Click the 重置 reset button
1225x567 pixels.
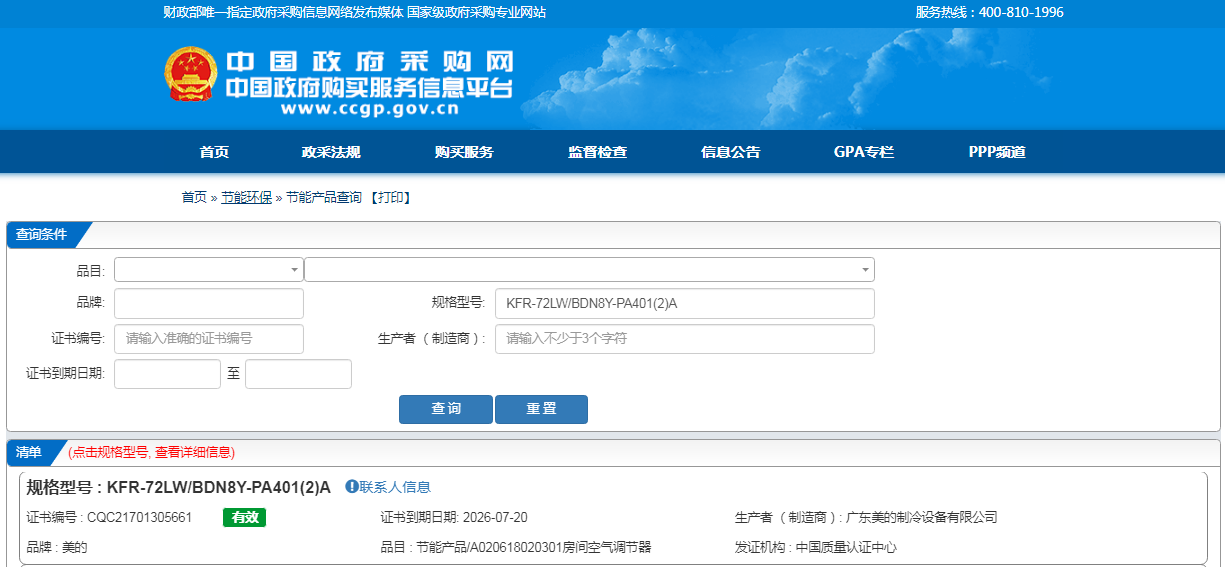coord(541,409)
